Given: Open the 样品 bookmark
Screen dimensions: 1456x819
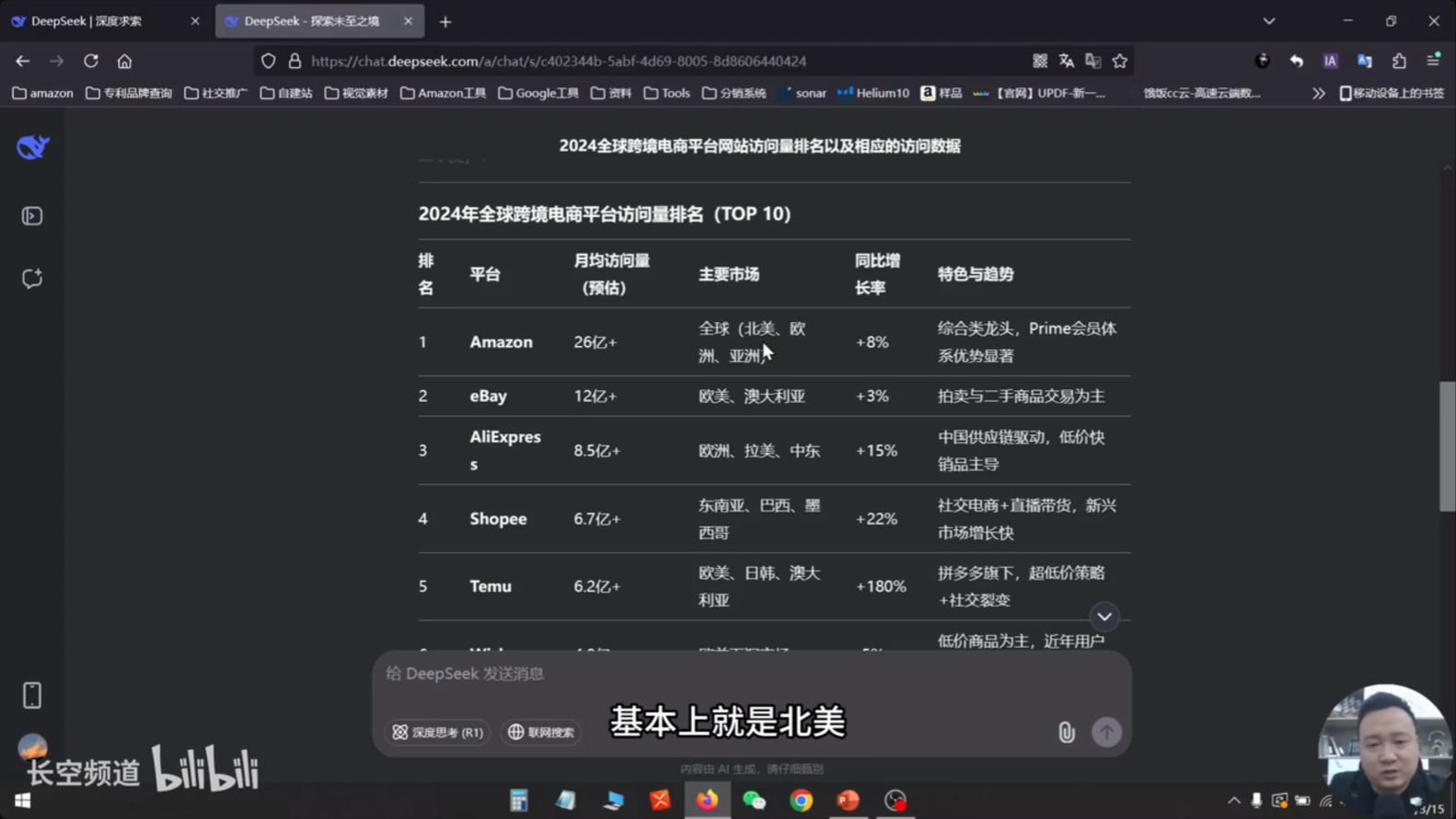Looking at the screenshot, I should [x=942, y=93].
